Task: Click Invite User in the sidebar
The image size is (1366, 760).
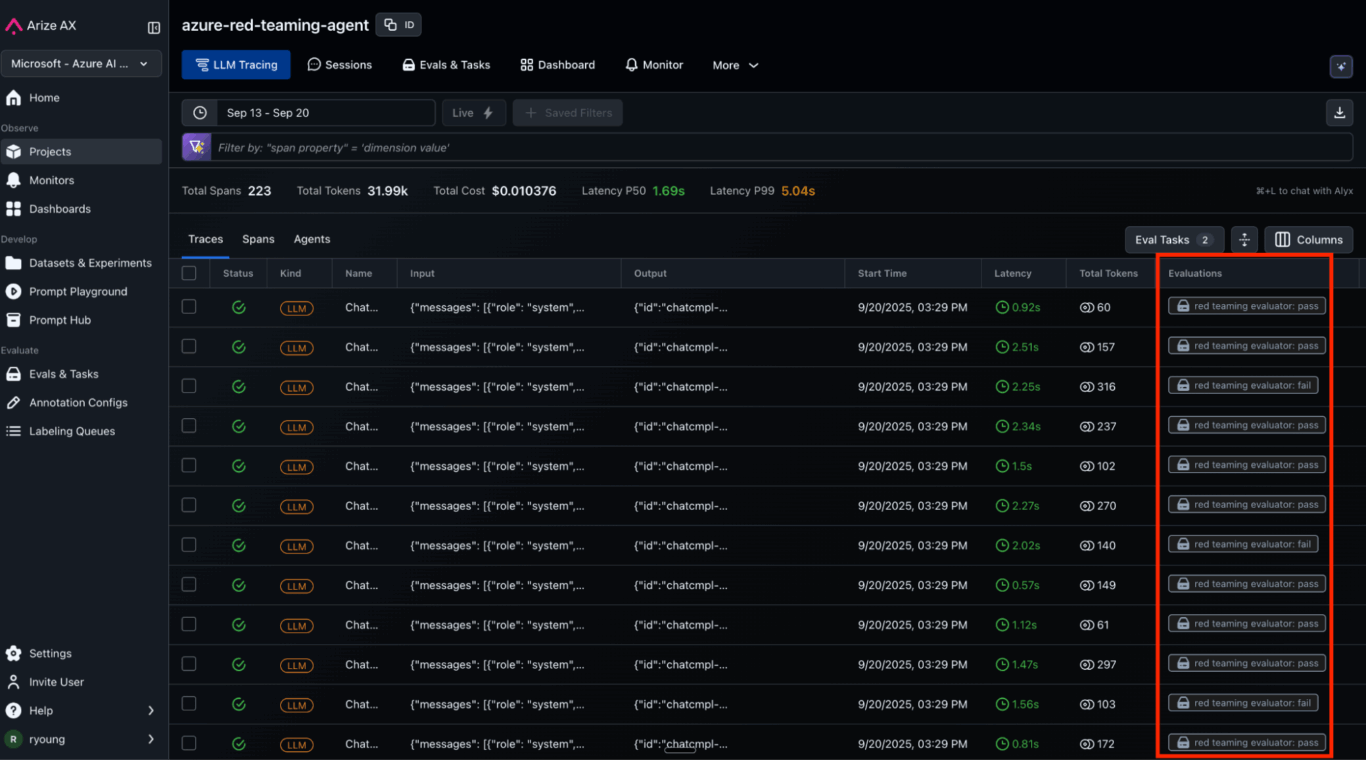Action: [81, 682]
